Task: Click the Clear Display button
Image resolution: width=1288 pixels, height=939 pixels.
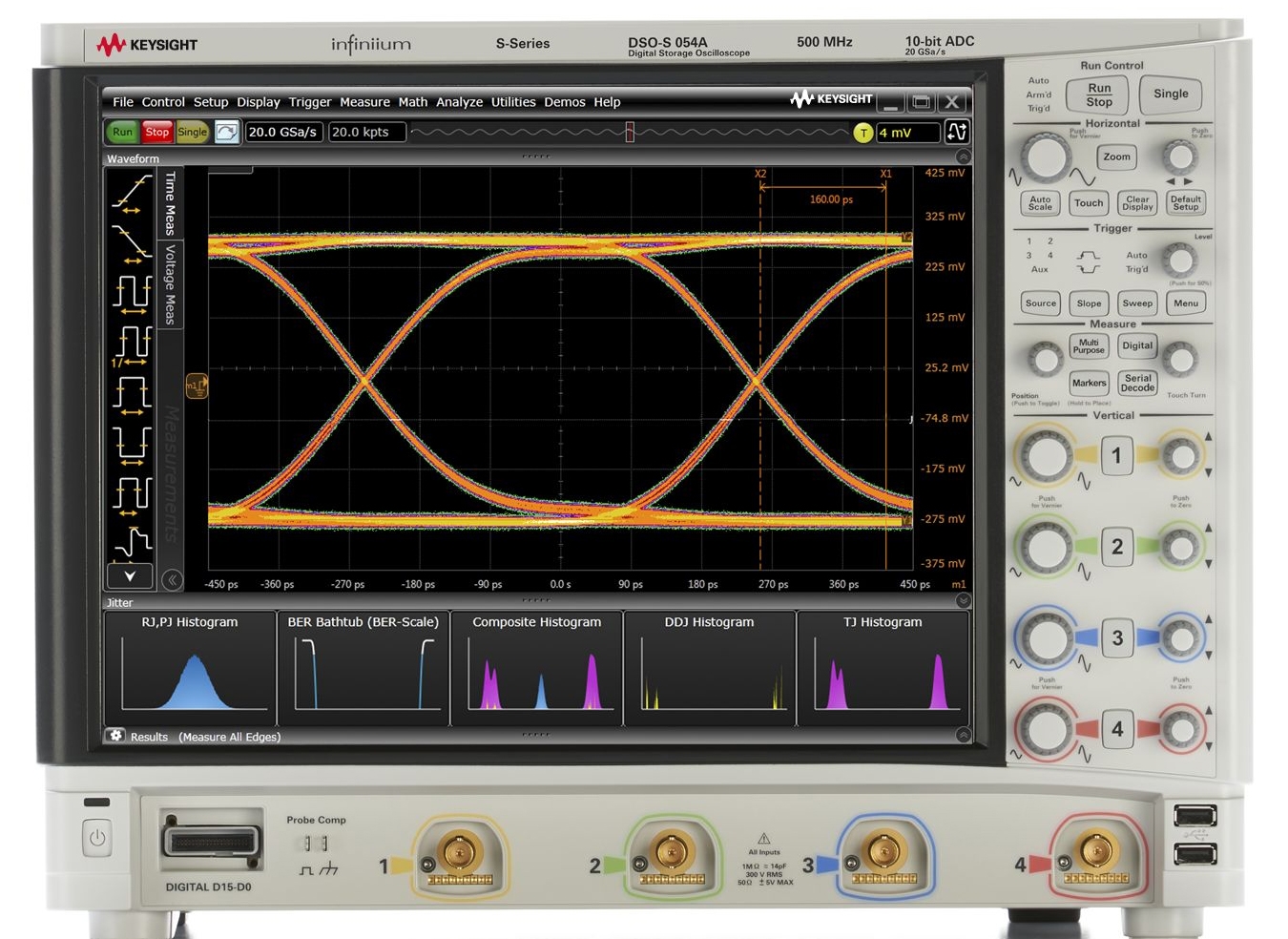Action: 1137,203
